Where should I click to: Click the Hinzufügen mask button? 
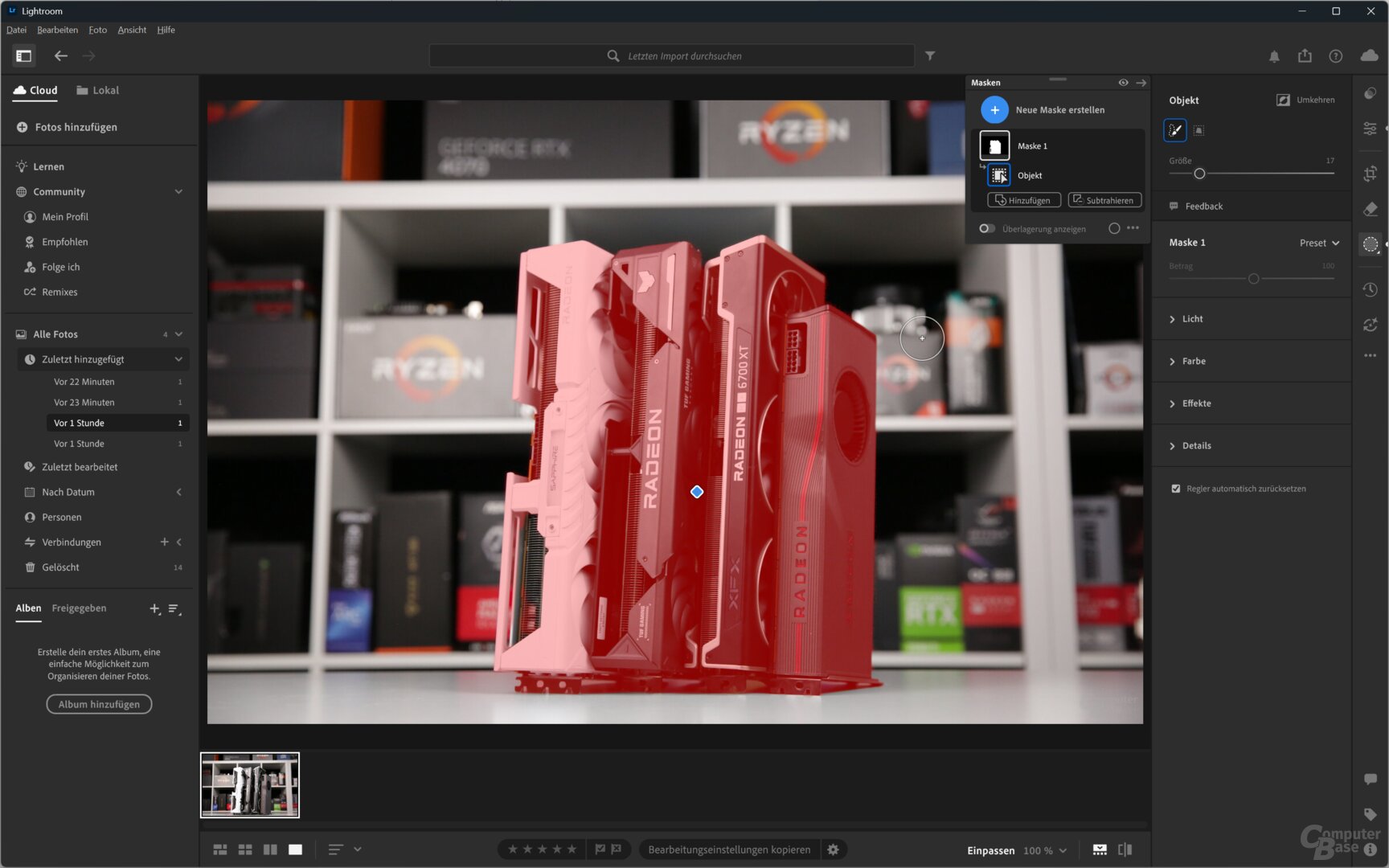[x=1023, y=200]
